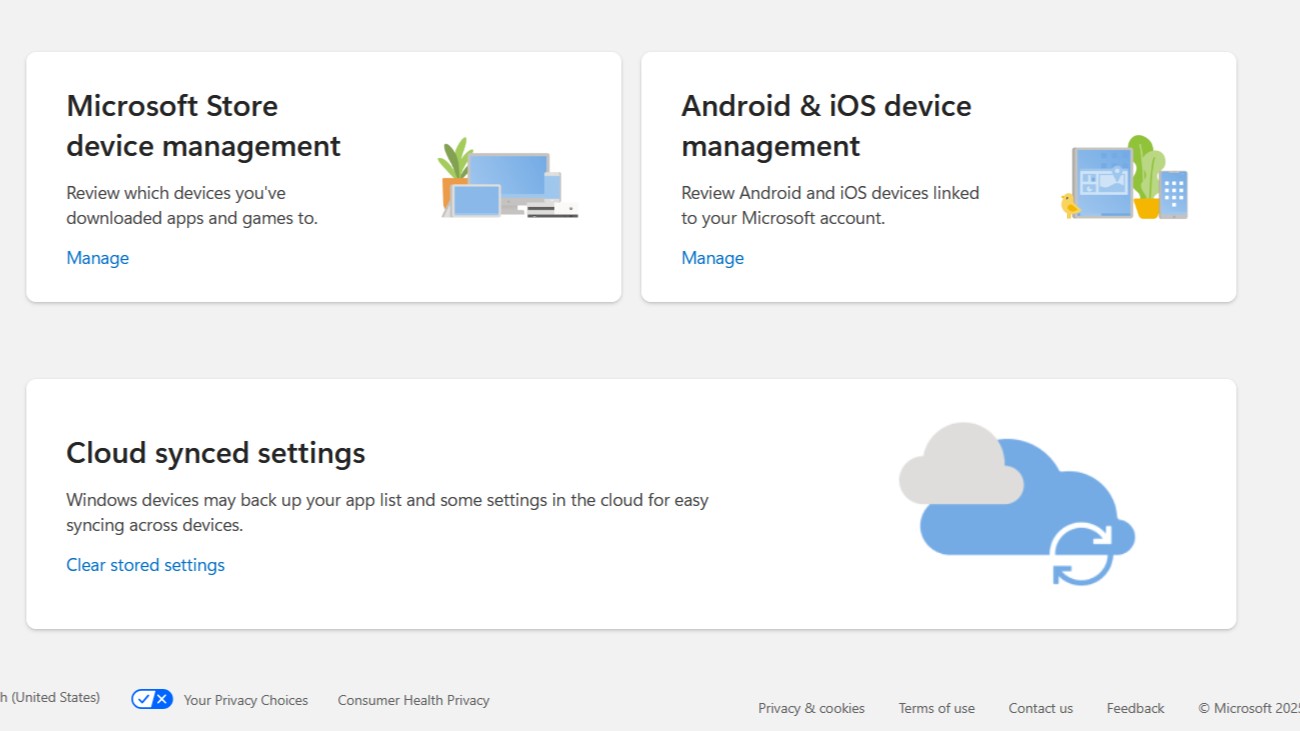Click the Android & iOS device management heading
This screenshot has height=731, width=1300.
[826, 126]
